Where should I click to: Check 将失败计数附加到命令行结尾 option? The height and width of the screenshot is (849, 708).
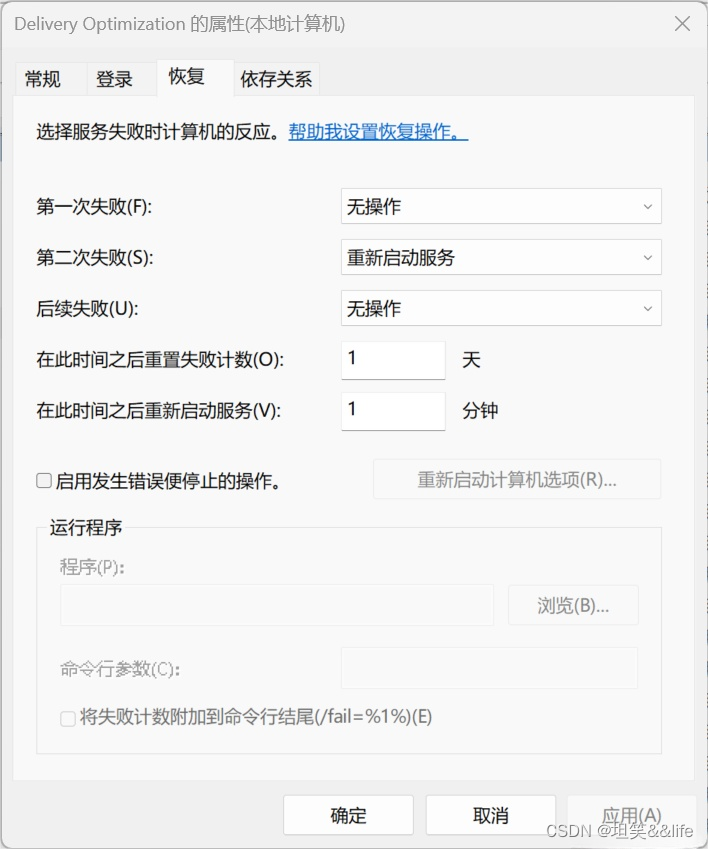coord(67,718)
